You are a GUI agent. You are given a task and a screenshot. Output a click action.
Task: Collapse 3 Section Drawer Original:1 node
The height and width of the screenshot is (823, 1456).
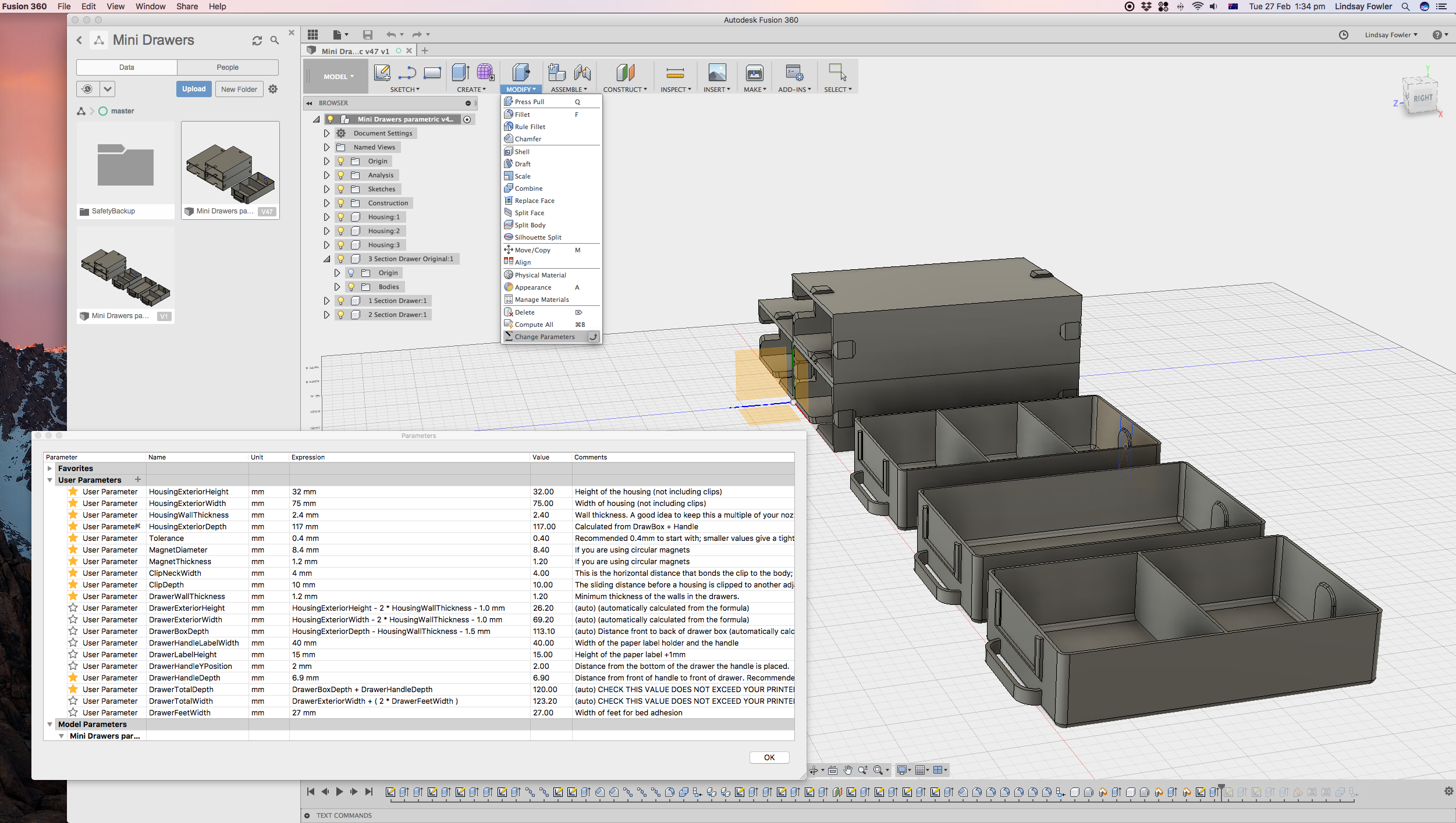[x=326, y=259]
